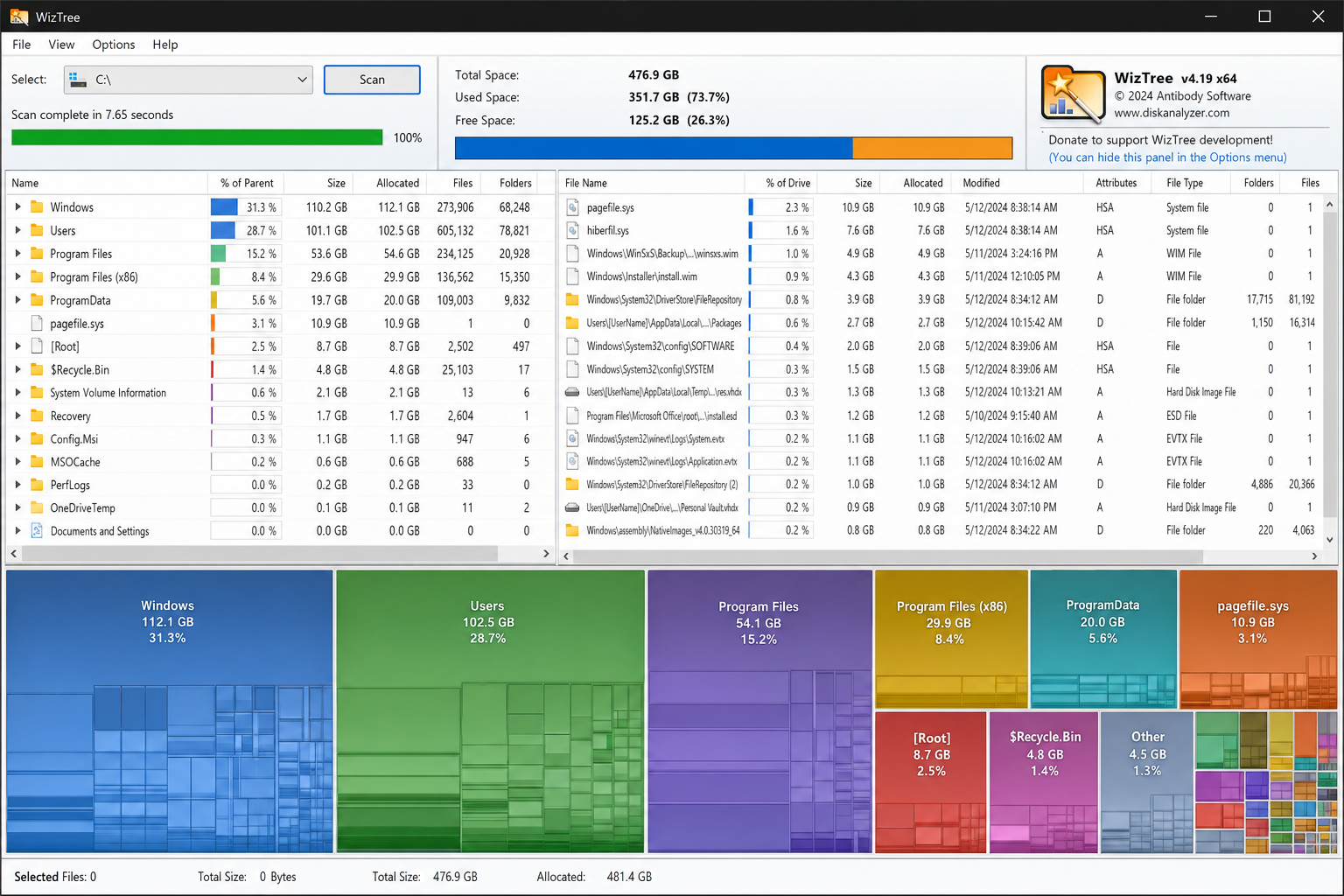This screenshot has height=896, width=1344.
Task: Click the install.esd file icon
Action: (x=572, y=416)
